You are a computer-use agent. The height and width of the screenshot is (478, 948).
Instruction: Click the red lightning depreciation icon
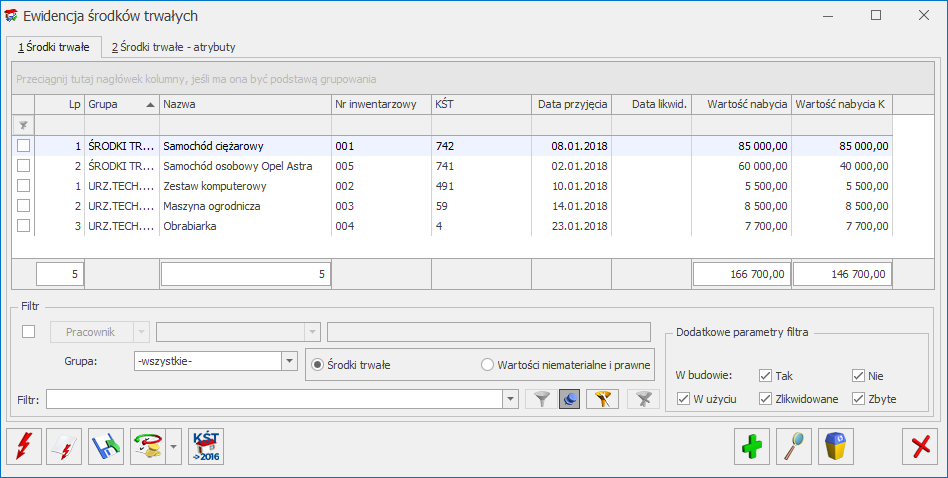24,447
